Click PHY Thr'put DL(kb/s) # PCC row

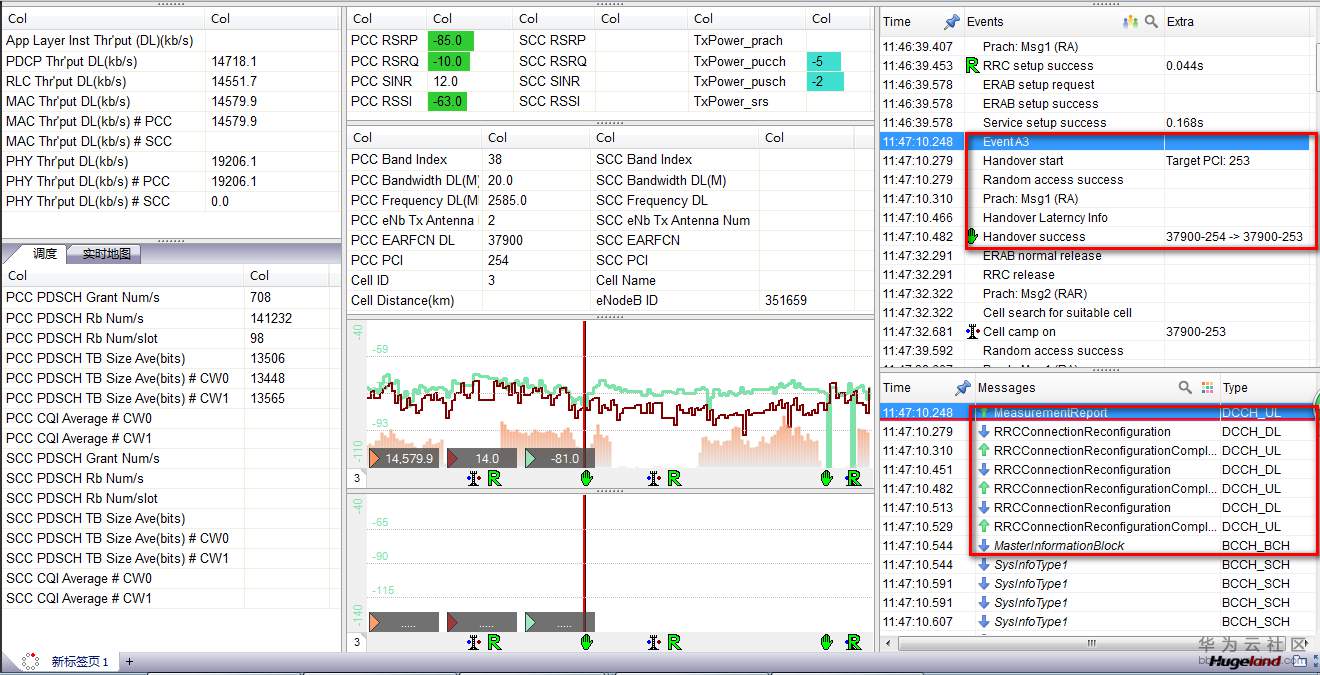pos(170,181)
